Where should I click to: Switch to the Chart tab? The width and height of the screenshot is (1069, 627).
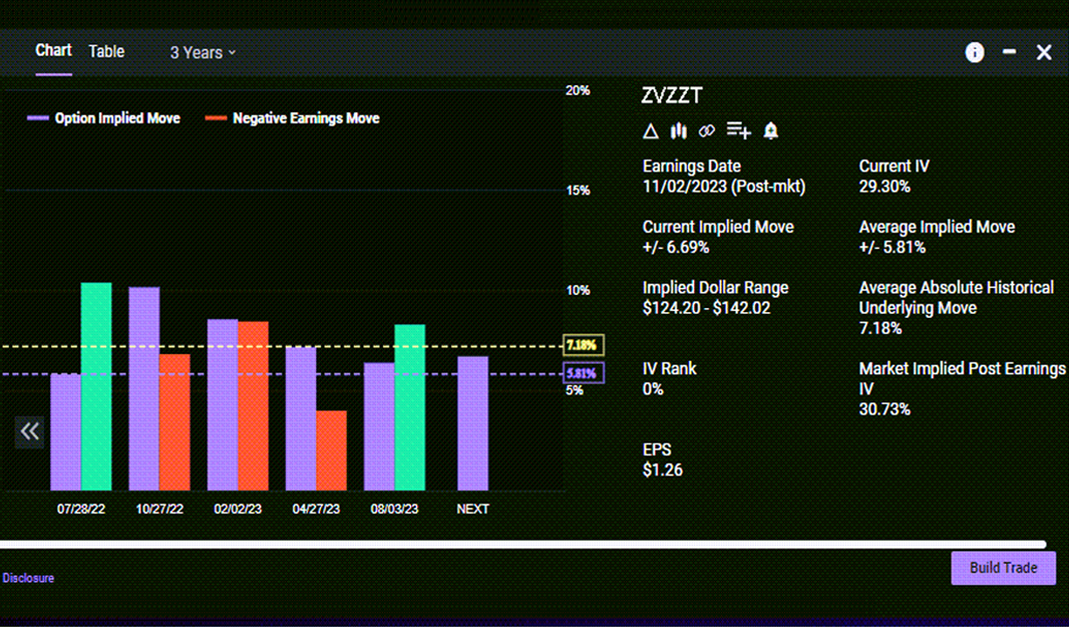point(54,51)
